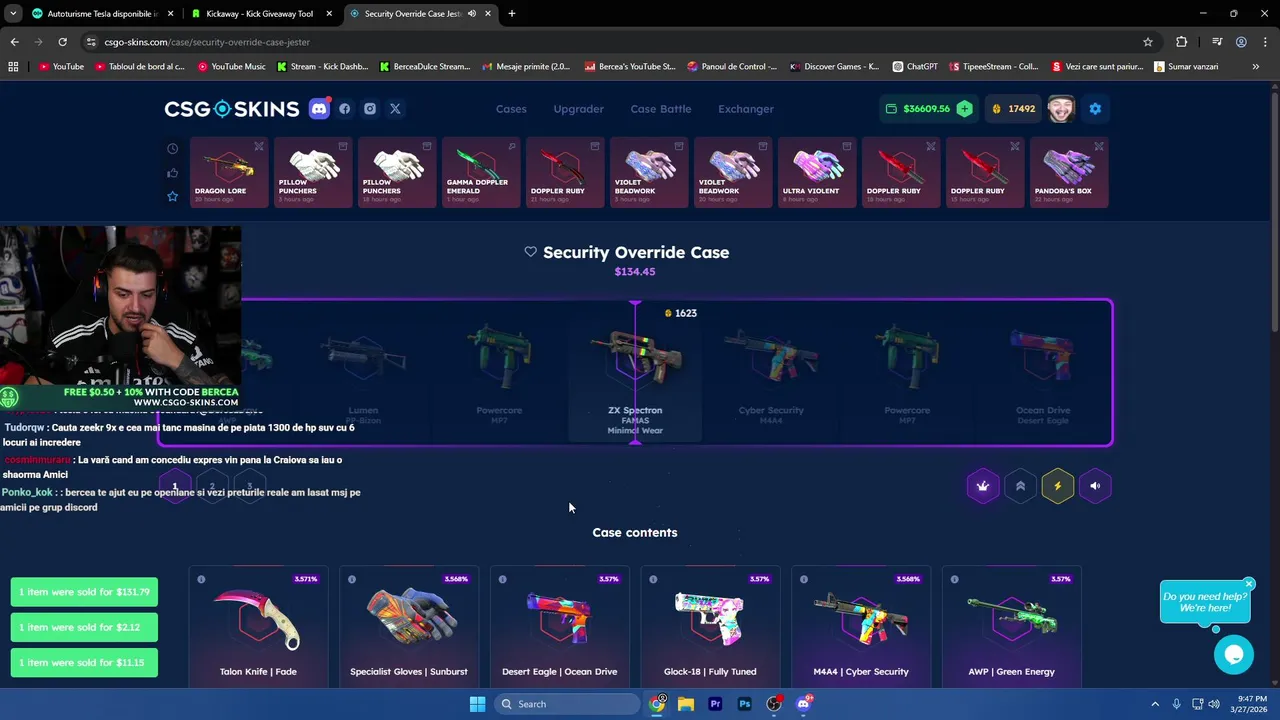This screenshot has width=1280, height=720.
Task: Open the Dragon Lore recent drop
Action: click(x=229, y=172)
